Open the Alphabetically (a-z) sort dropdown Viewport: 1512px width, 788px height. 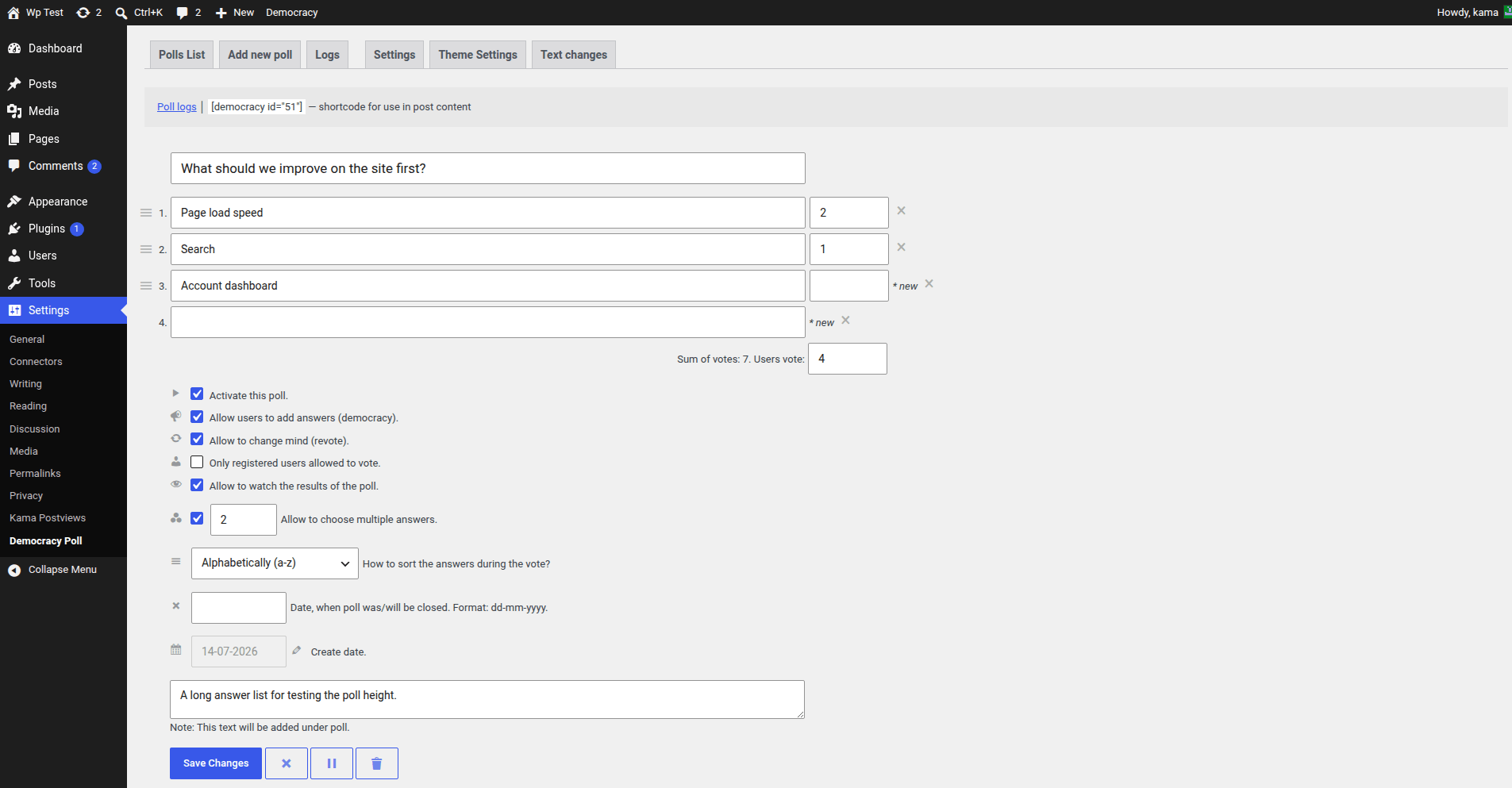tap(275, 563)
